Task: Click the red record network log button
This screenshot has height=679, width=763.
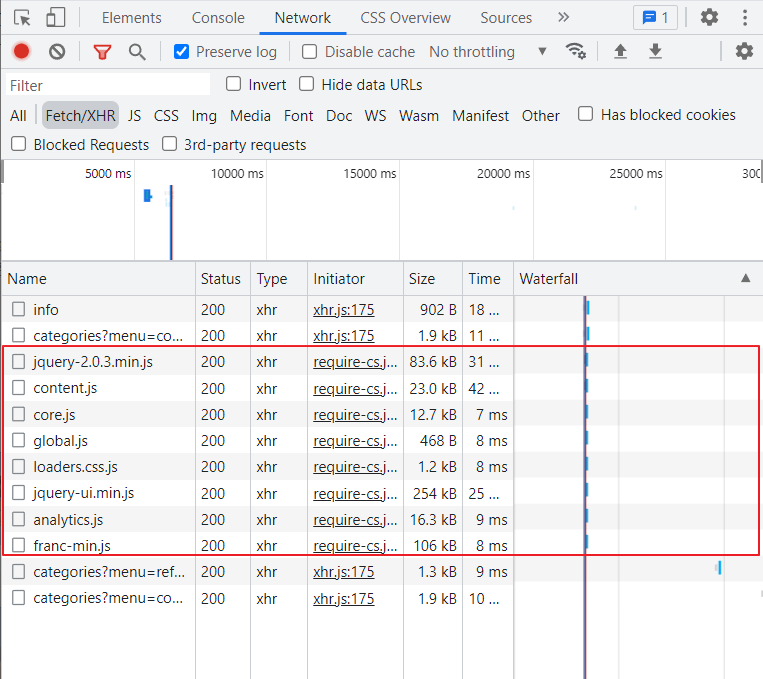Action: click(21, 52)
